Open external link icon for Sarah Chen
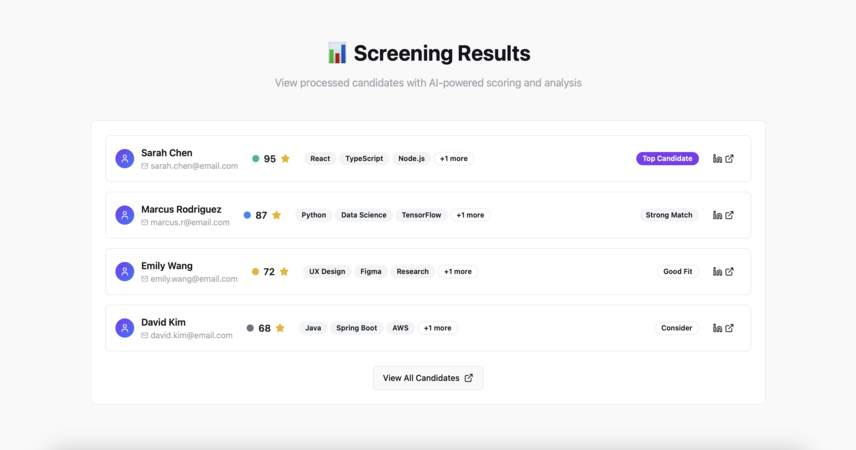Viewport: 856px width, 450px height. (729, 158)
